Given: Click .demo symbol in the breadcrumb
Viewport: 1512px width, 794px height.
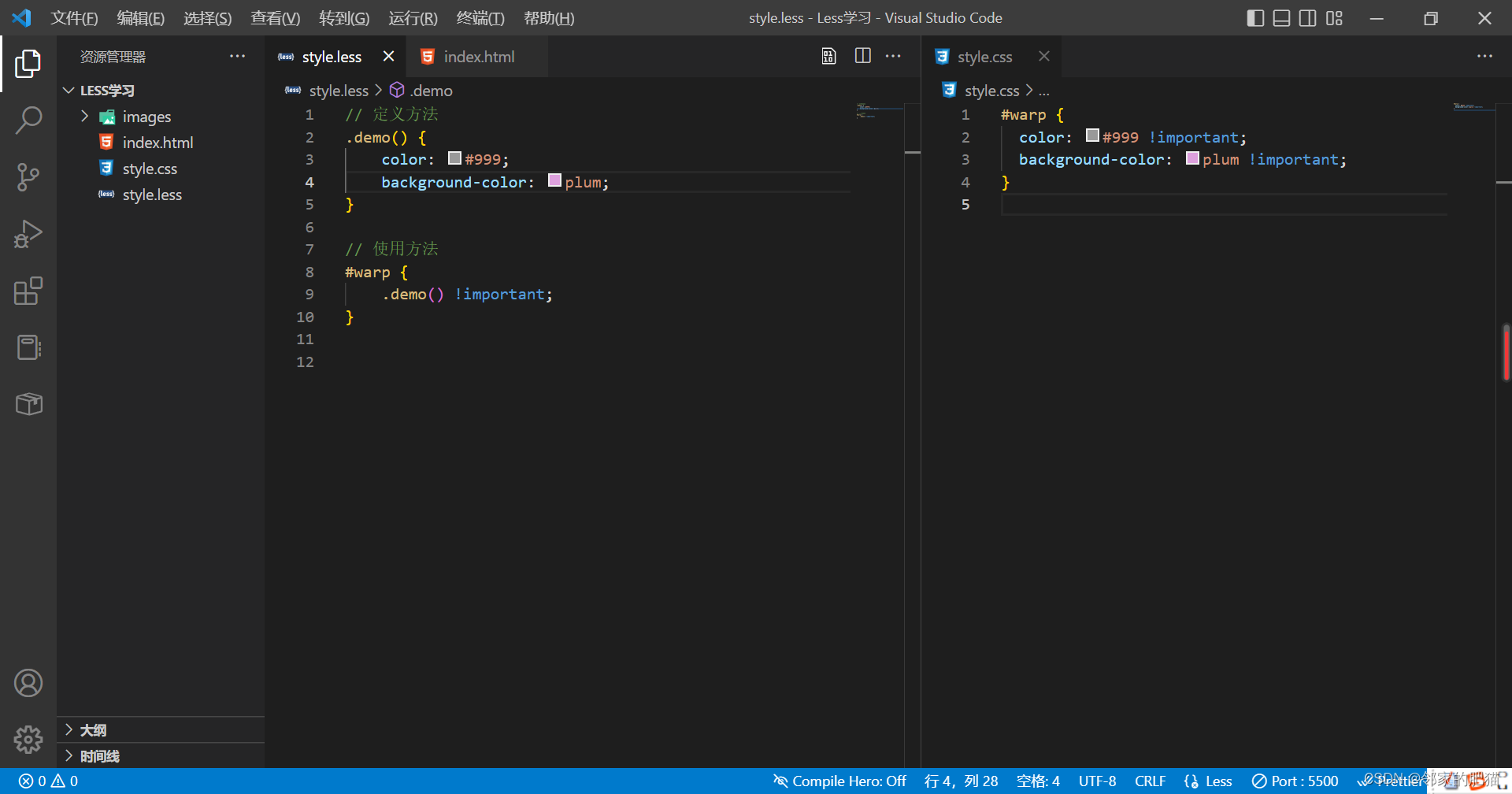Looking at the screenshot, I should (x=431, y=91).
